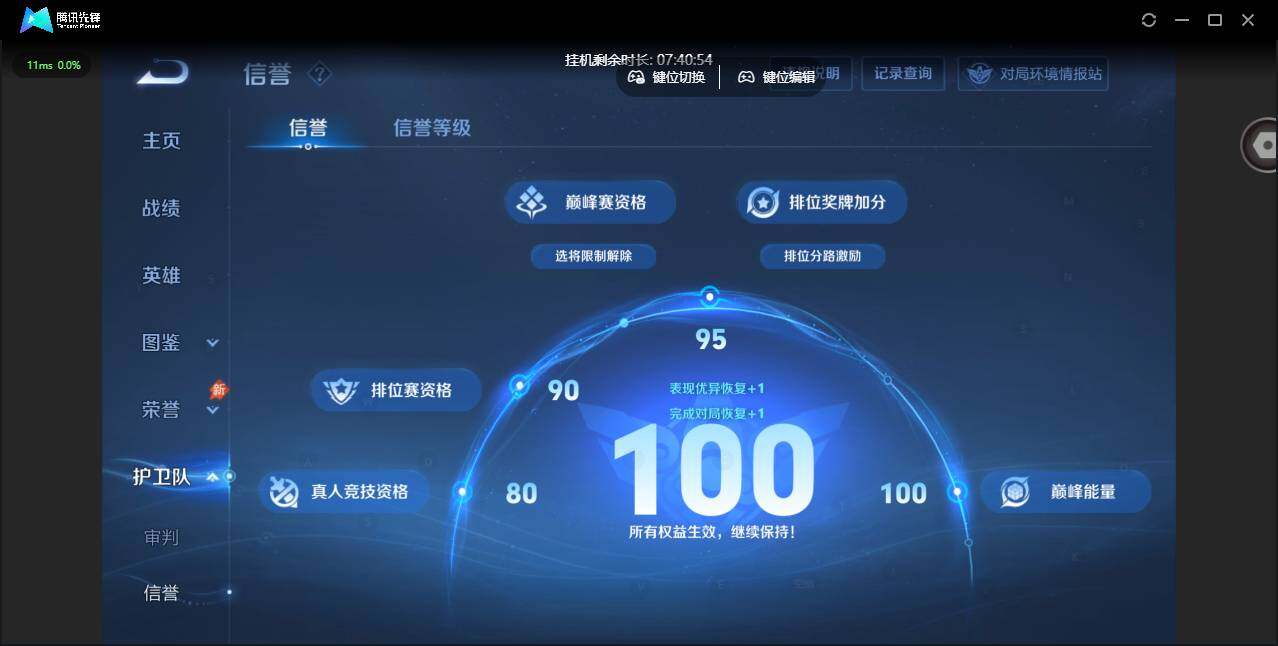The width and height of the screenshot is (1278, 646).
Task: Open 主页 in the sidebar
Action: coord(161,141)
